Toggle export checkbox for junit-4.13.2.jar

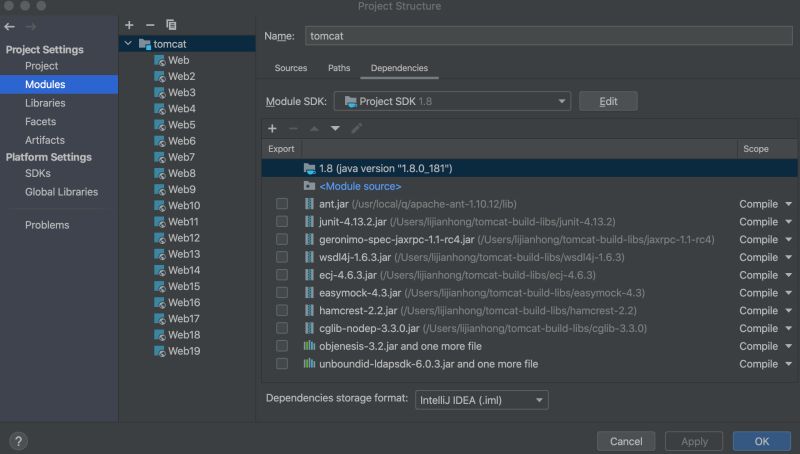click(282, 222)
